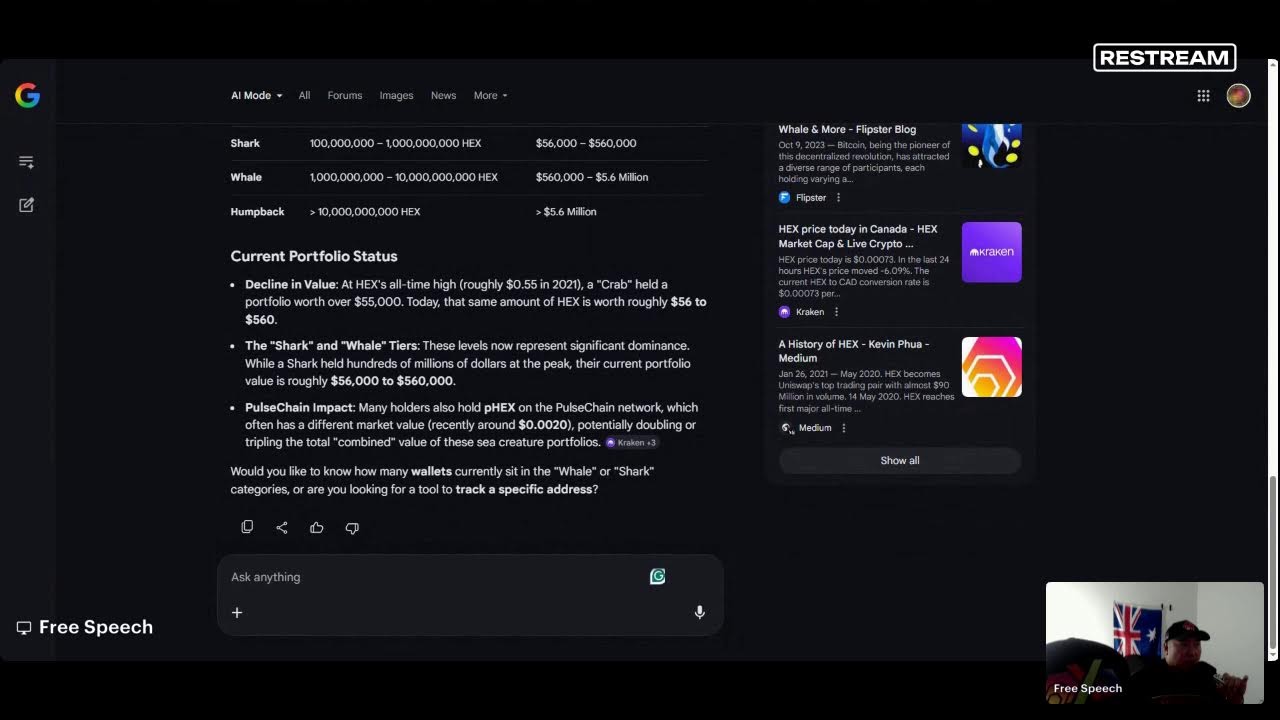This screenshot has width=1280, height=720.
Task: Open the Google apps grid
Action: (1203, 95)
